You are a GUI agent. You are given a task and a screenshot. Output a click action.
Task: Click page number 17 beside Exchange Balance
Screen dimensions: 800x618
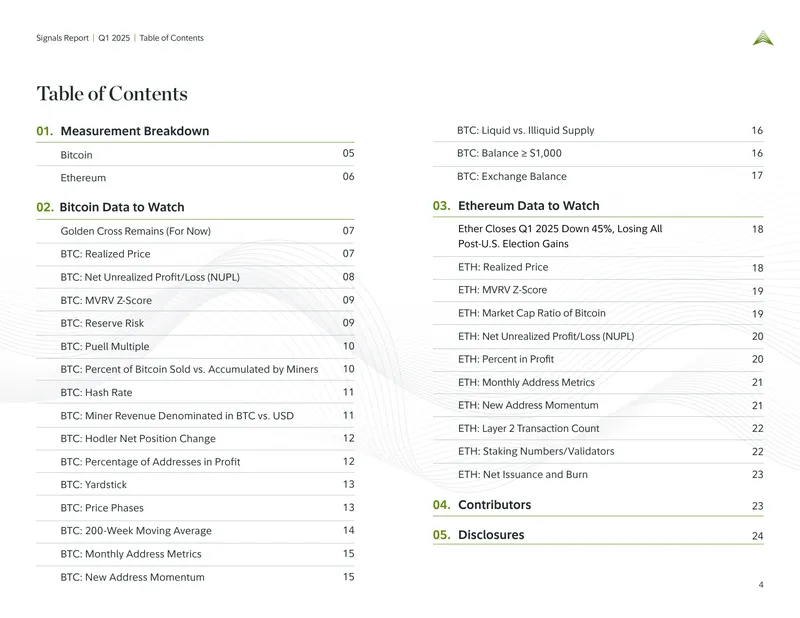point(757,176)
